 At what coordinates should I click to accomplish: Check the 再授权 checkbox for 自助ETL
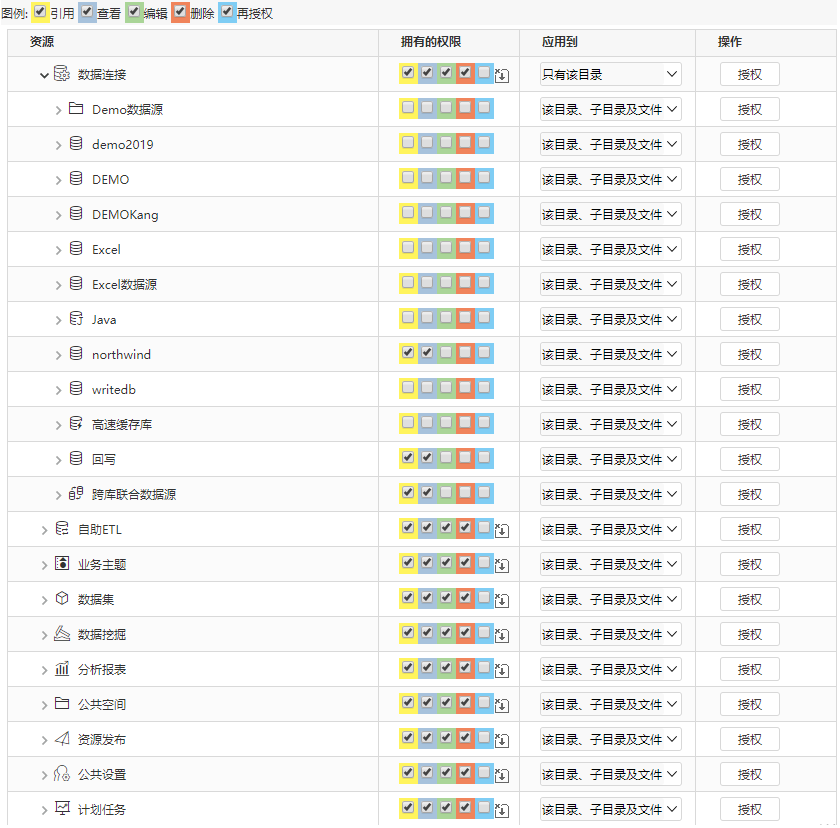click(x=484, y=527)
